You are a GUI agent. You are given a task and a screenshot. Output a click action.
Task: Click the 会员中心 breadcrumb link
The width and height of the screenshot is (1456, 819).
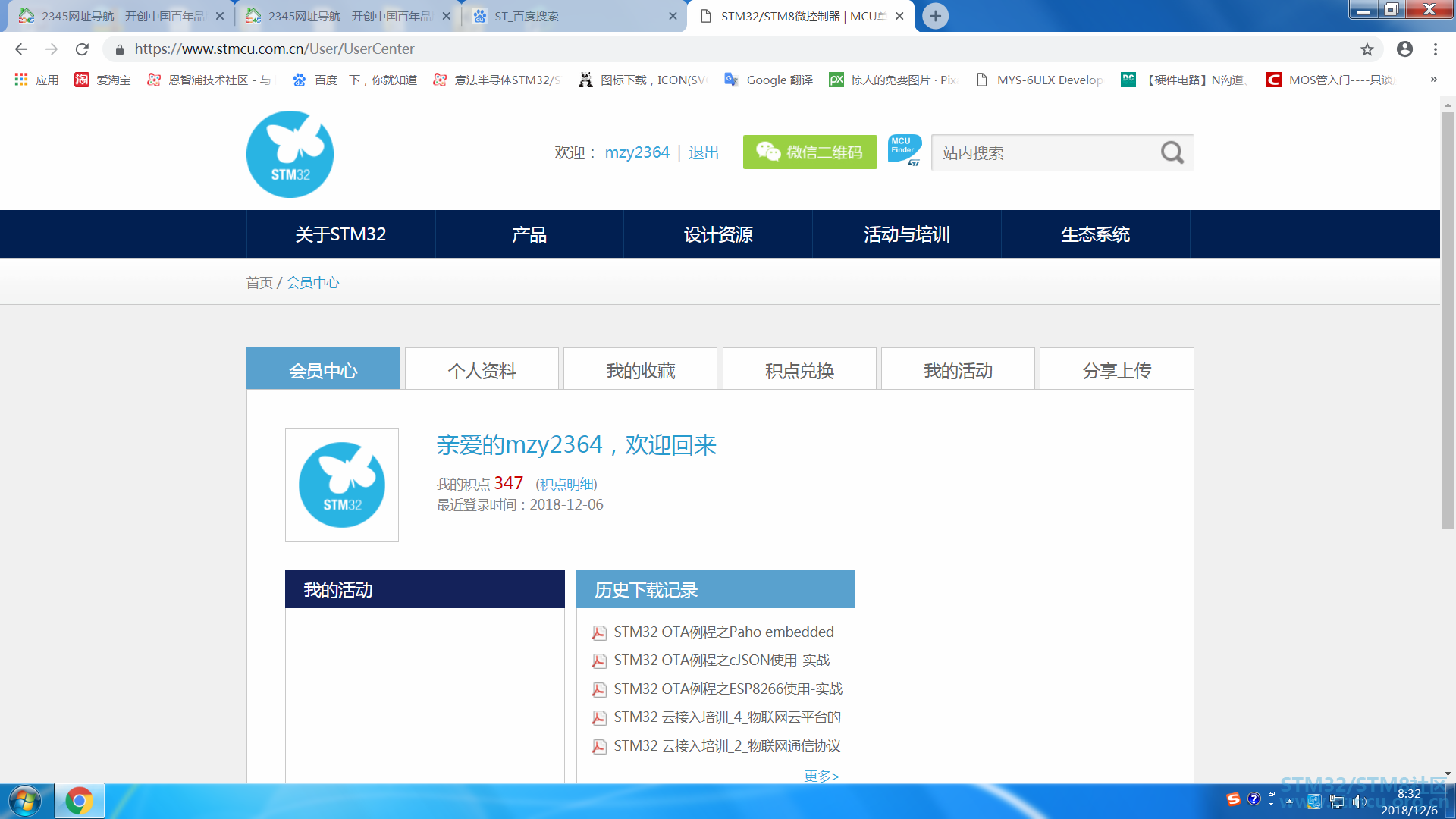(313, 282)
